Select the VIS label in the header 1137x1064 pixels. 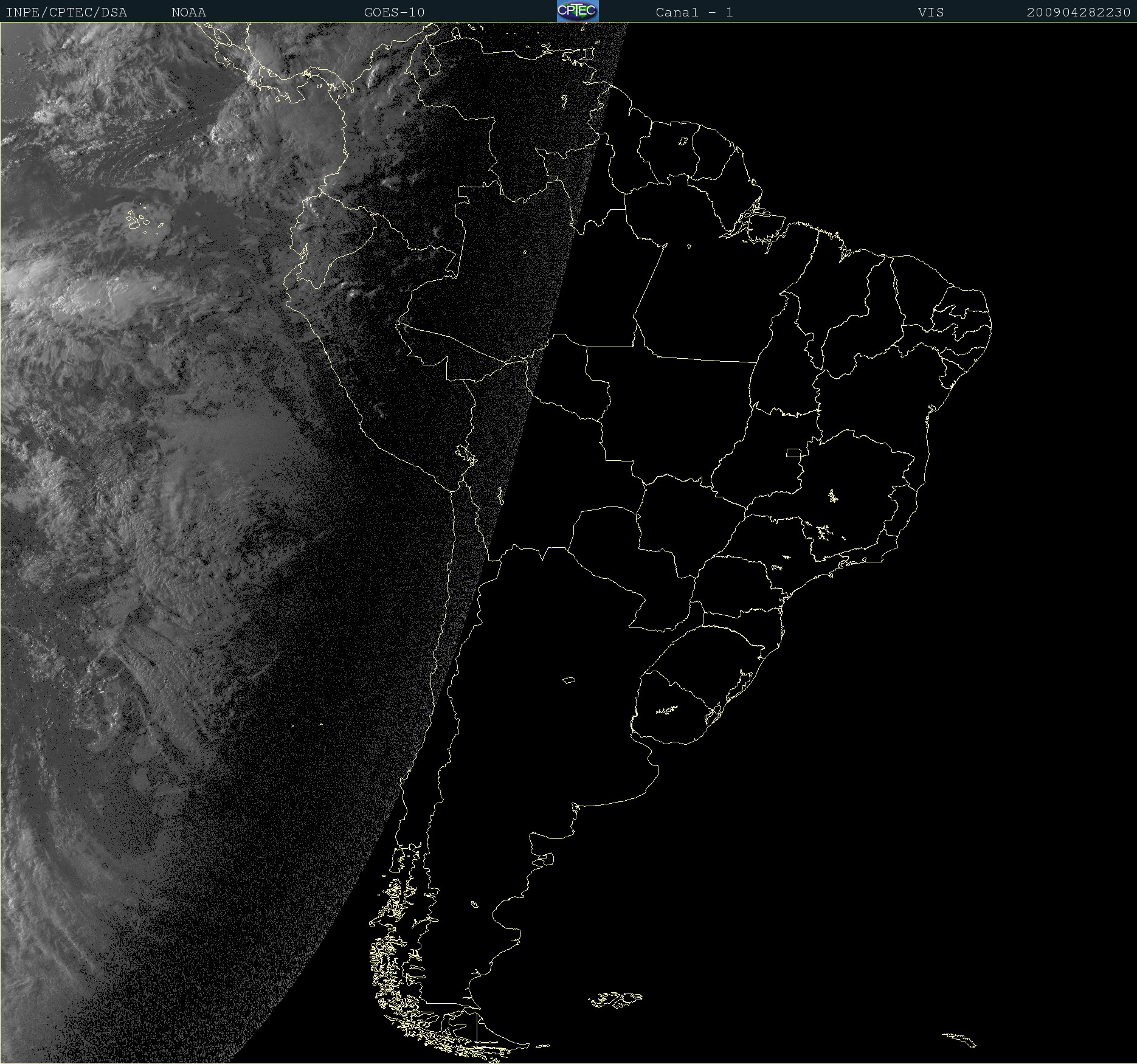pos(931,12)
